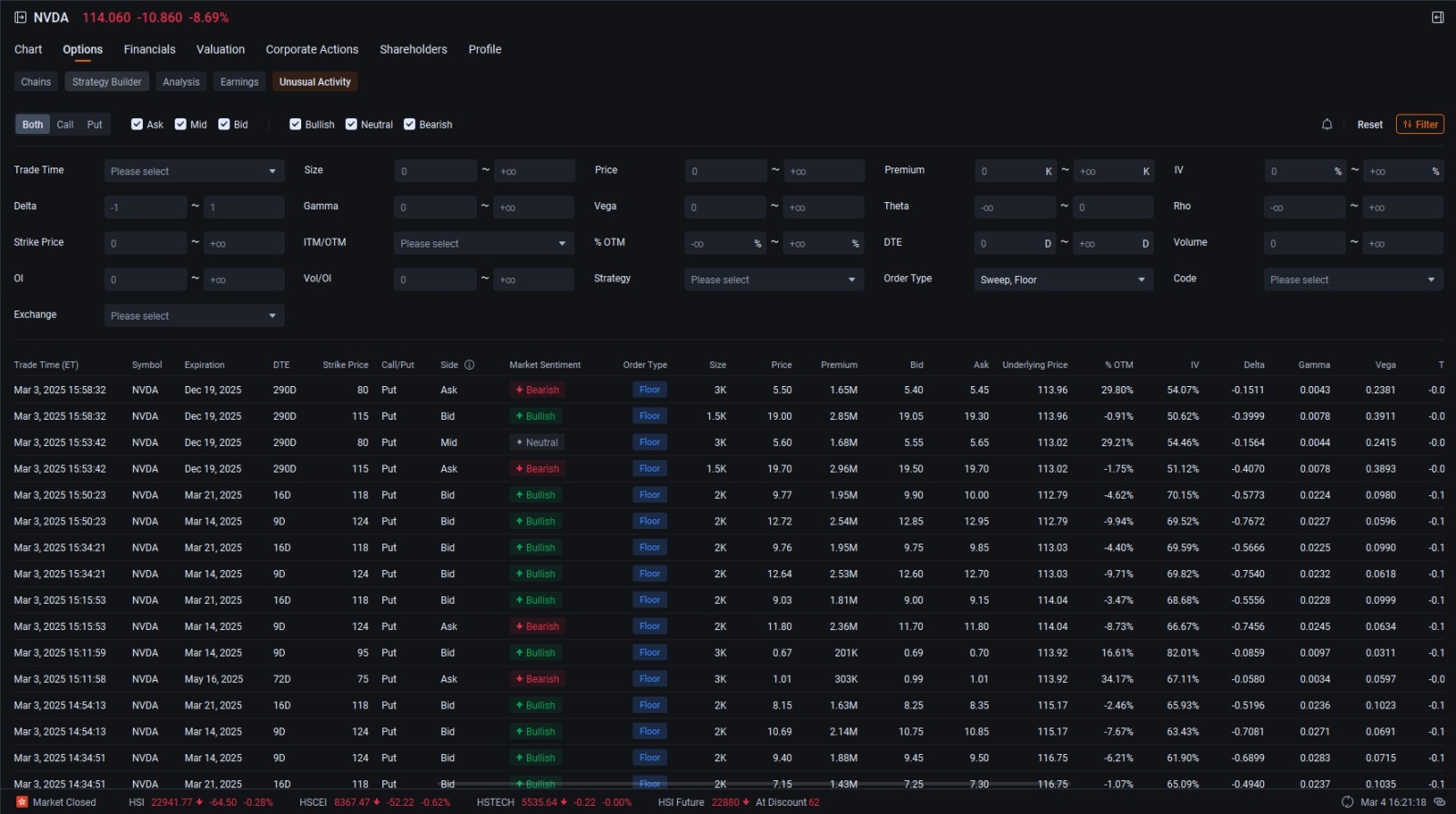Viewport: 1456px width, 814px height.
Task: Click the notification bell icon
Action: [x=1327, y=125]
